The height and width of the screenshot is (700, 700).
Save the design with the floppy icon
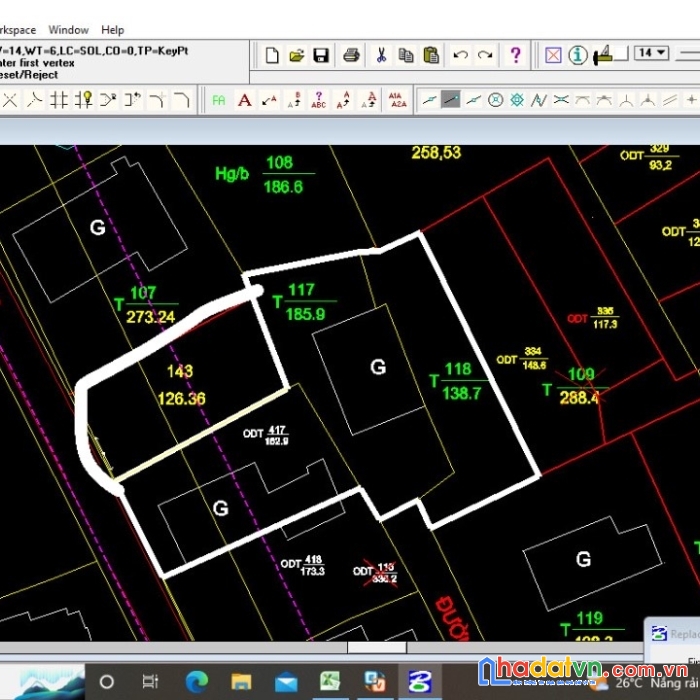(321, 55)
